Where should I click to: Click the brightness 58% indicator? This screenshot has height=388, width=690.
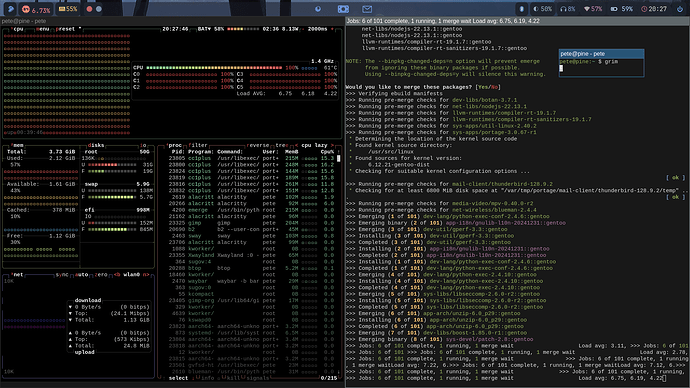point(542,9)
